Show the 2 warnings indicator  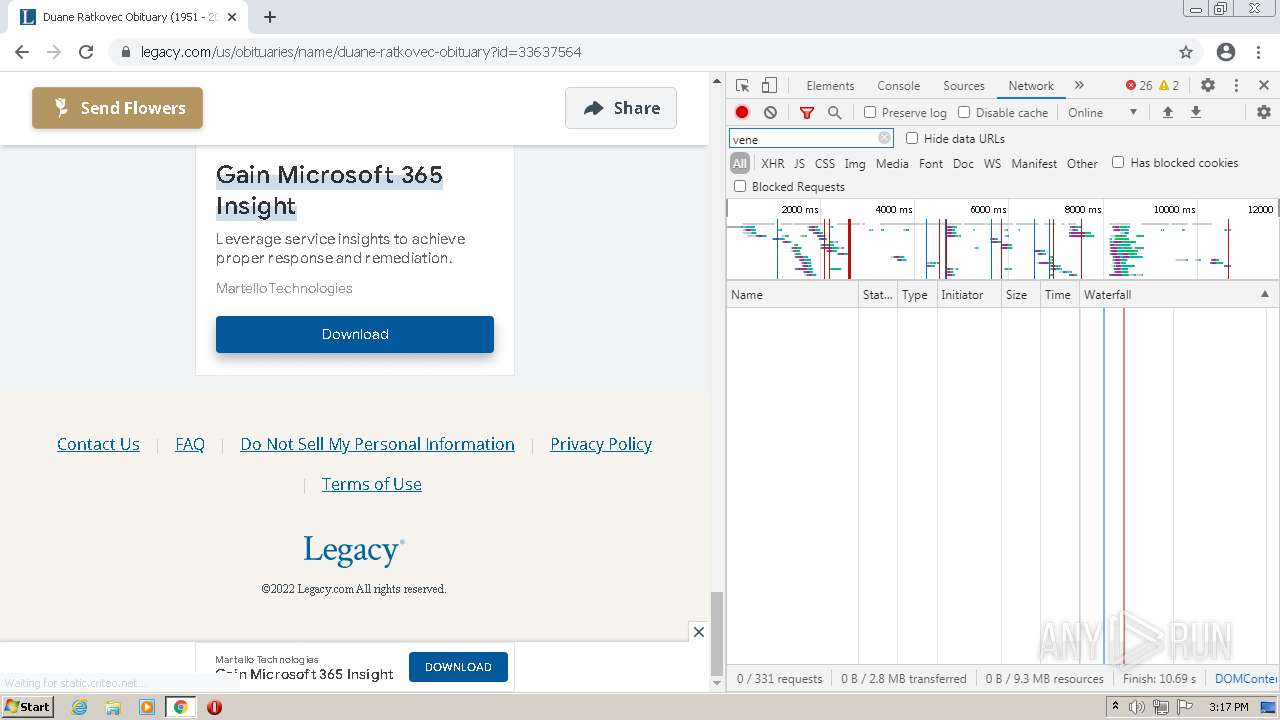(1169, 86)
